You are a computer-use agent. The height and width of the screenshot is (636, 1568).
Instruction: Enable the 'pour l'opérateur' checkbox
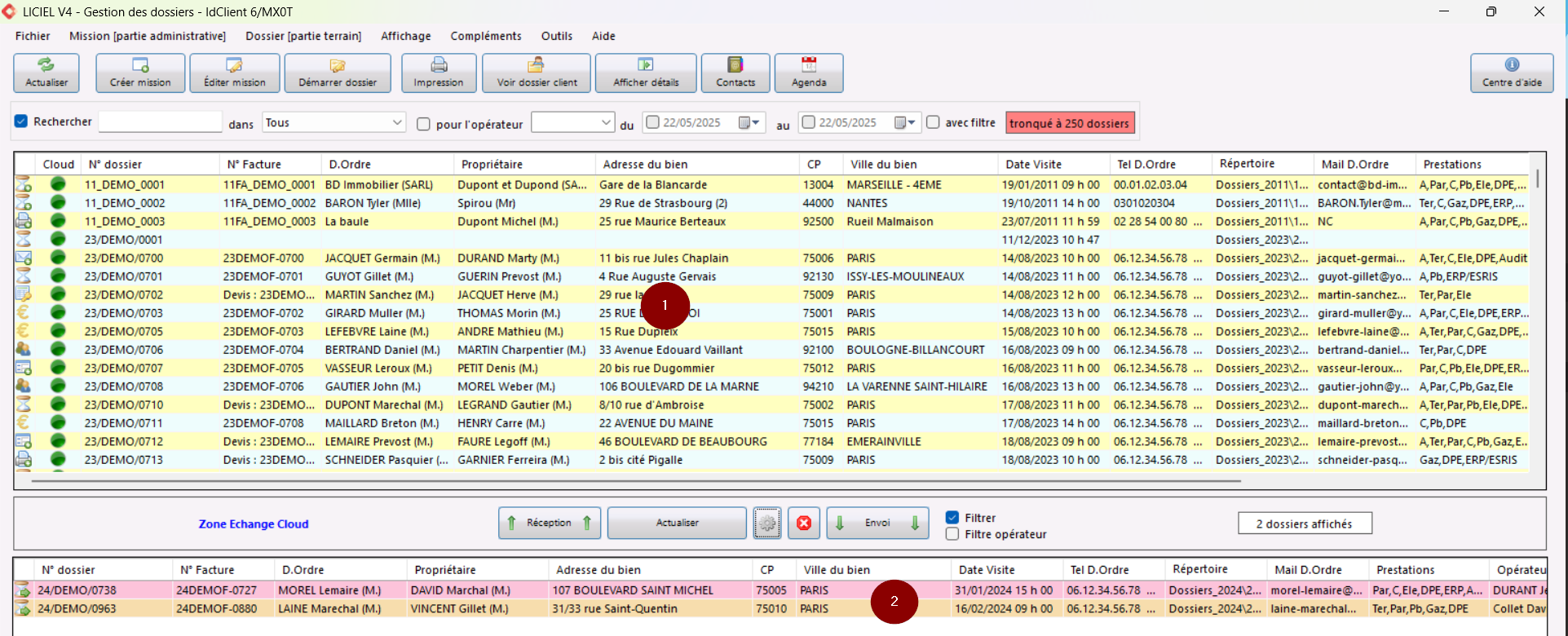point(423,124)
